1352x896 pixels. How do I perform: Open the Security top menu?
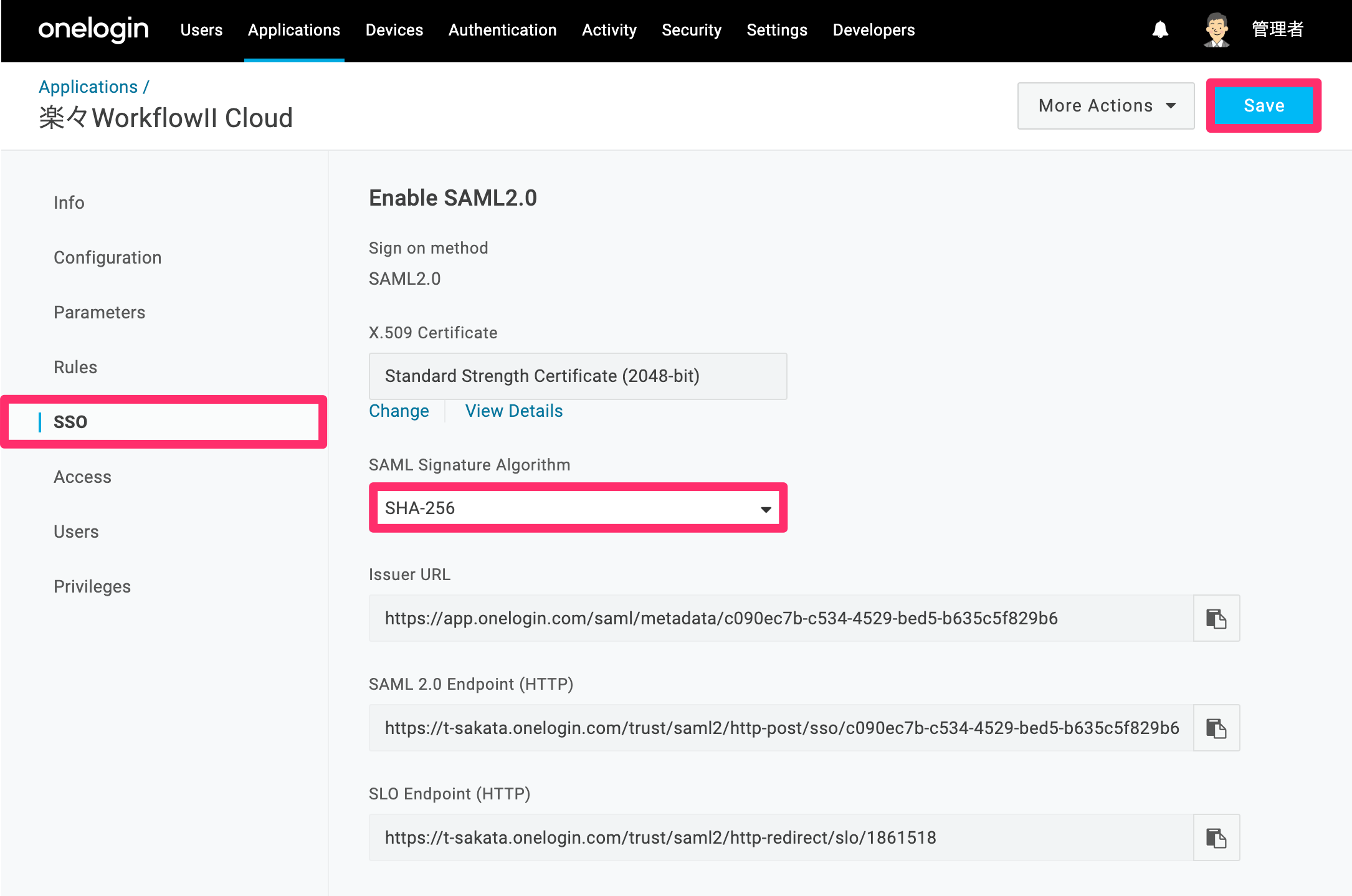[692, 30]
